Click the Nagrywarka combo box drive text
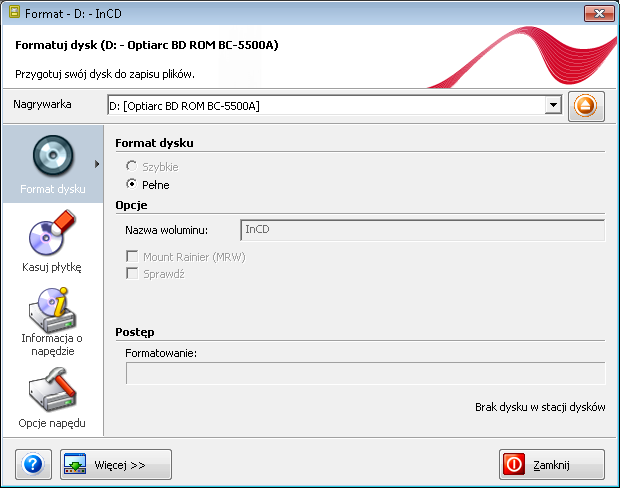The height and width of the screenshot is (488, 620). (184, 106)
